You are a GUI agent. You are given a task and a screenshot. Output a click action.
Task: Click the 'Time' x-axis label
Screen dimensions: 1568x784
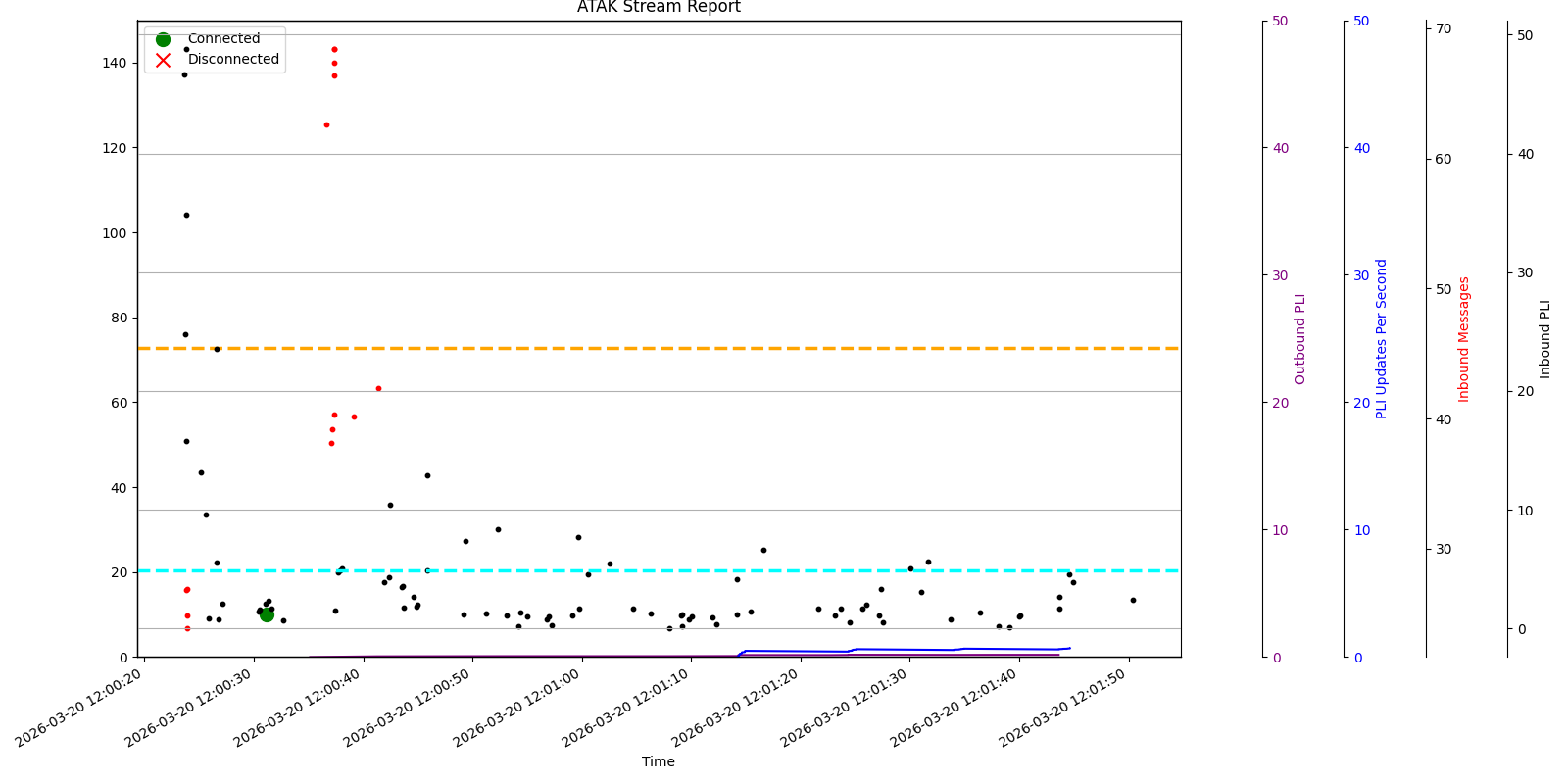pyautogui.click(x=659, y=761)
